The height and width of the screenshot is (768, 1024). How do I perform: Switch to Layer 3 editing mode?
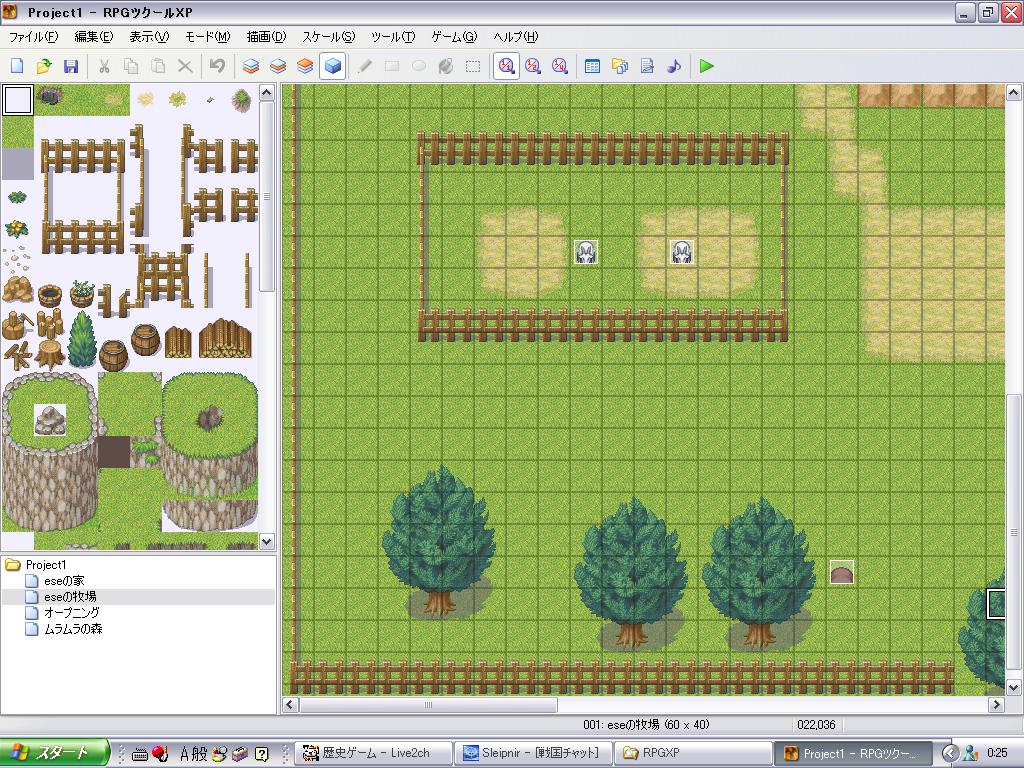305,66
